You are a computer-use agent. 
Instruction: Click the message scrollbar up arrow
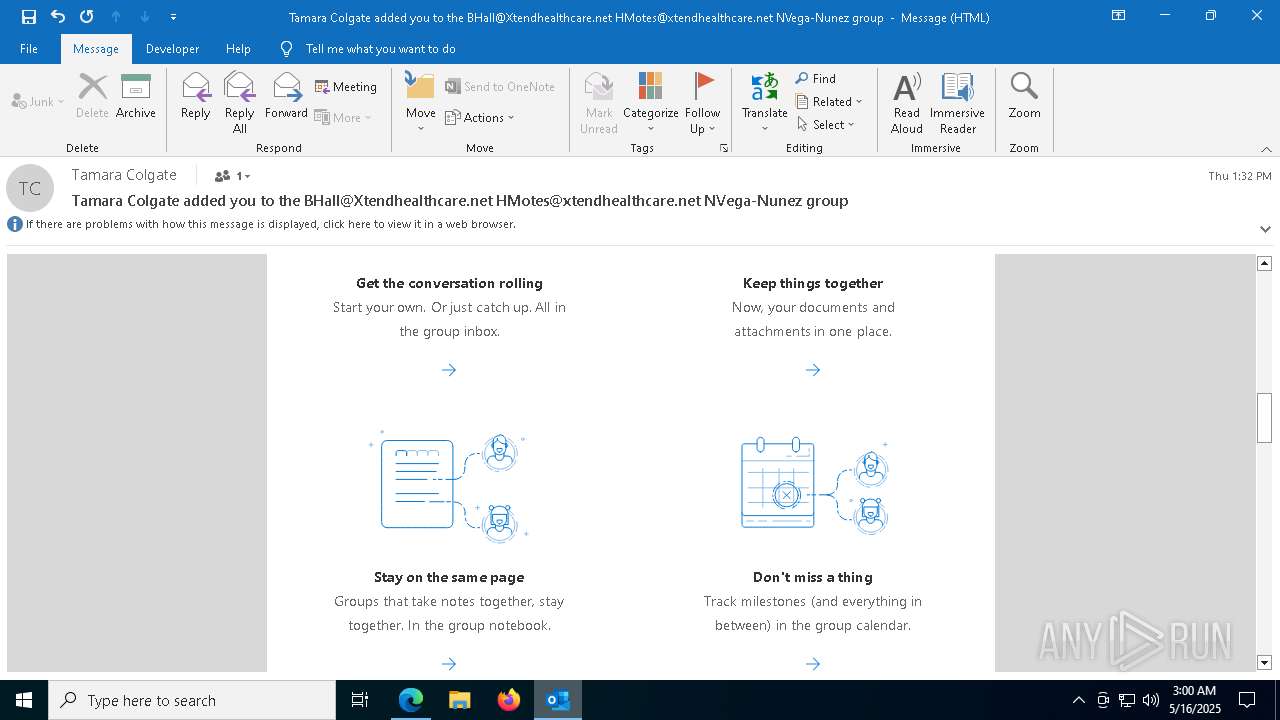click(1264, 263)
